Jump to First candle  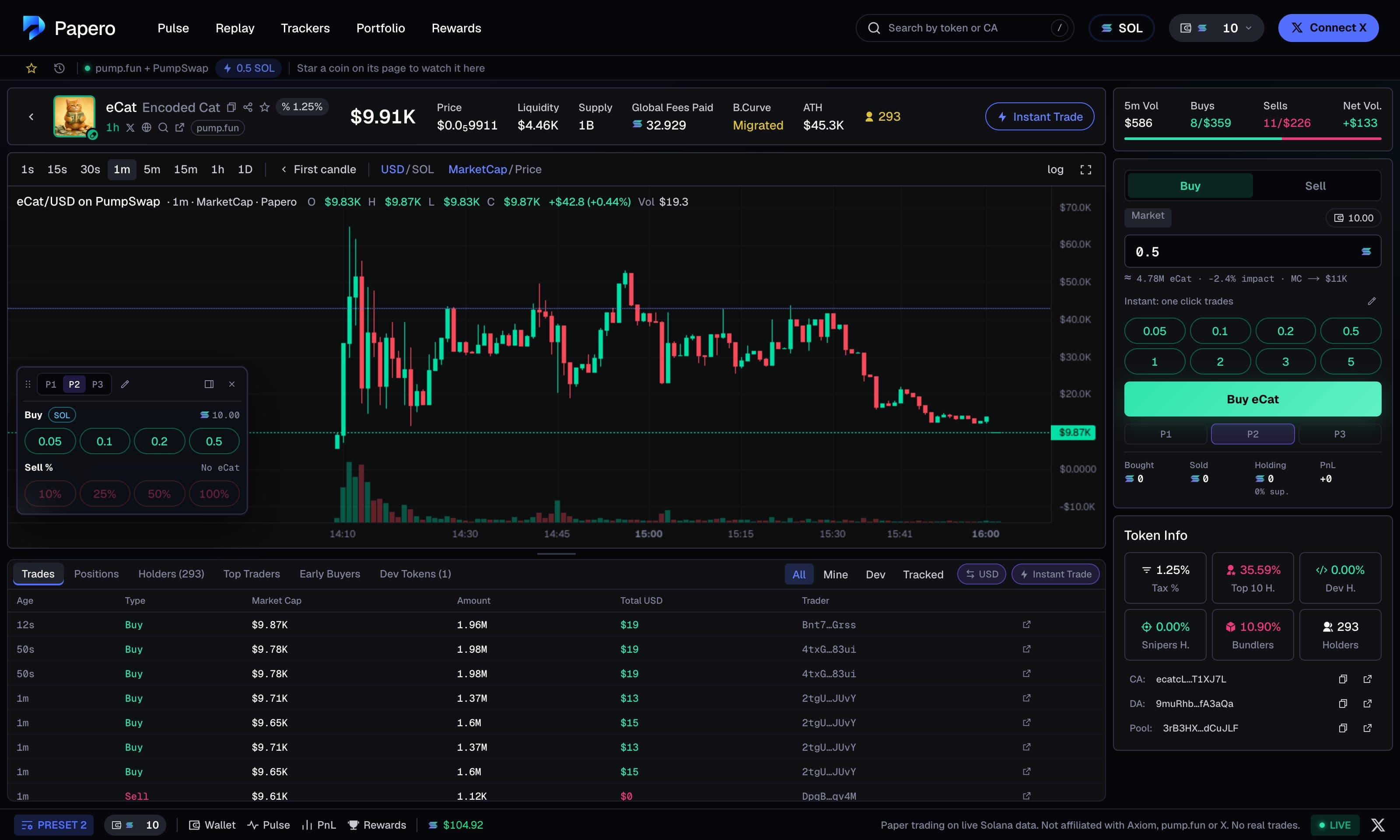click(x=318, y=169)
